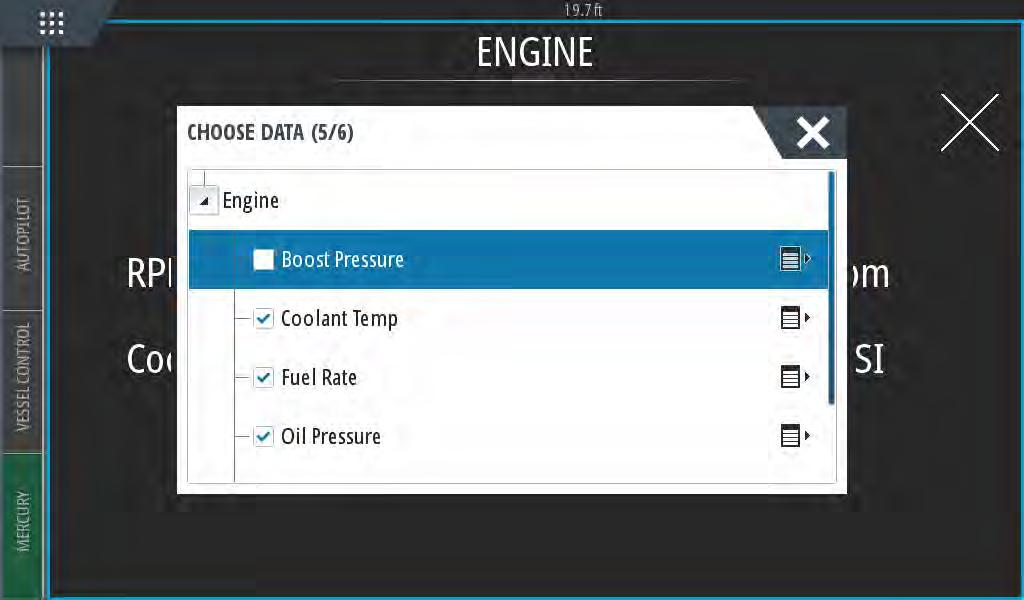Collapse the Engine tree node
1024x600 pixels.
click(204, 200)
